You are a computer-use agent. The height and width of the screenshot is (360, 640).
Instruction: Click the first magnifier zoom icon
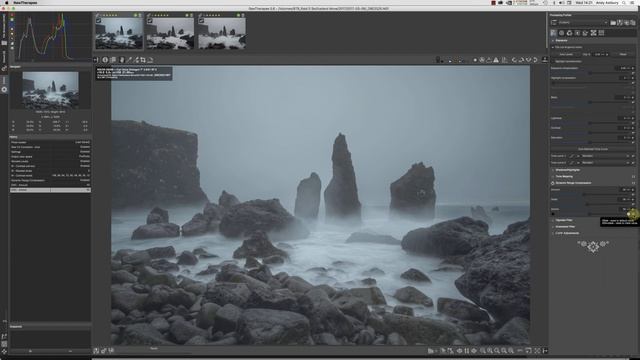click(482, 350)
